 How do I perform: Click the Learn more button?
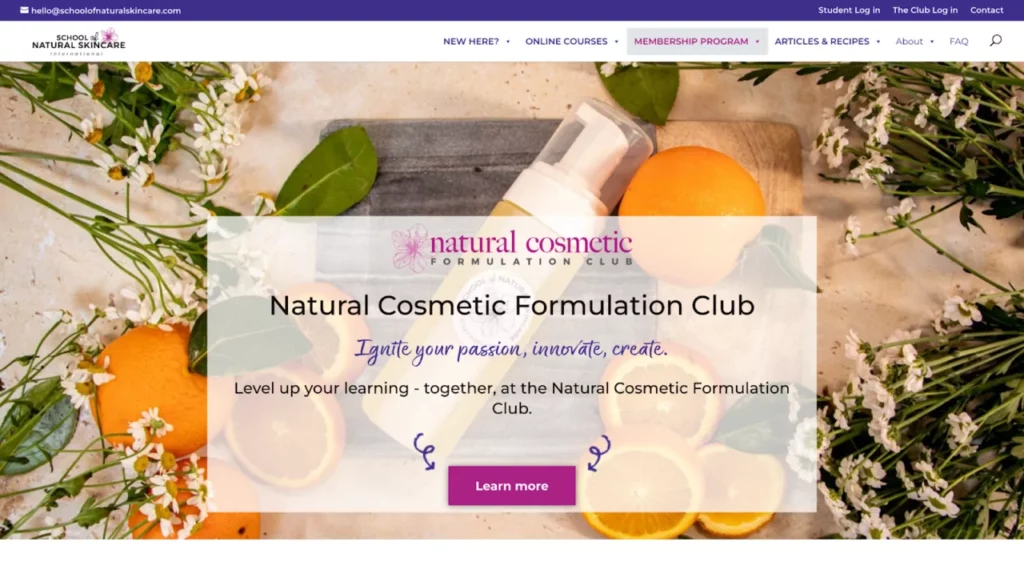pyautogui.click(x=511, y=486)
